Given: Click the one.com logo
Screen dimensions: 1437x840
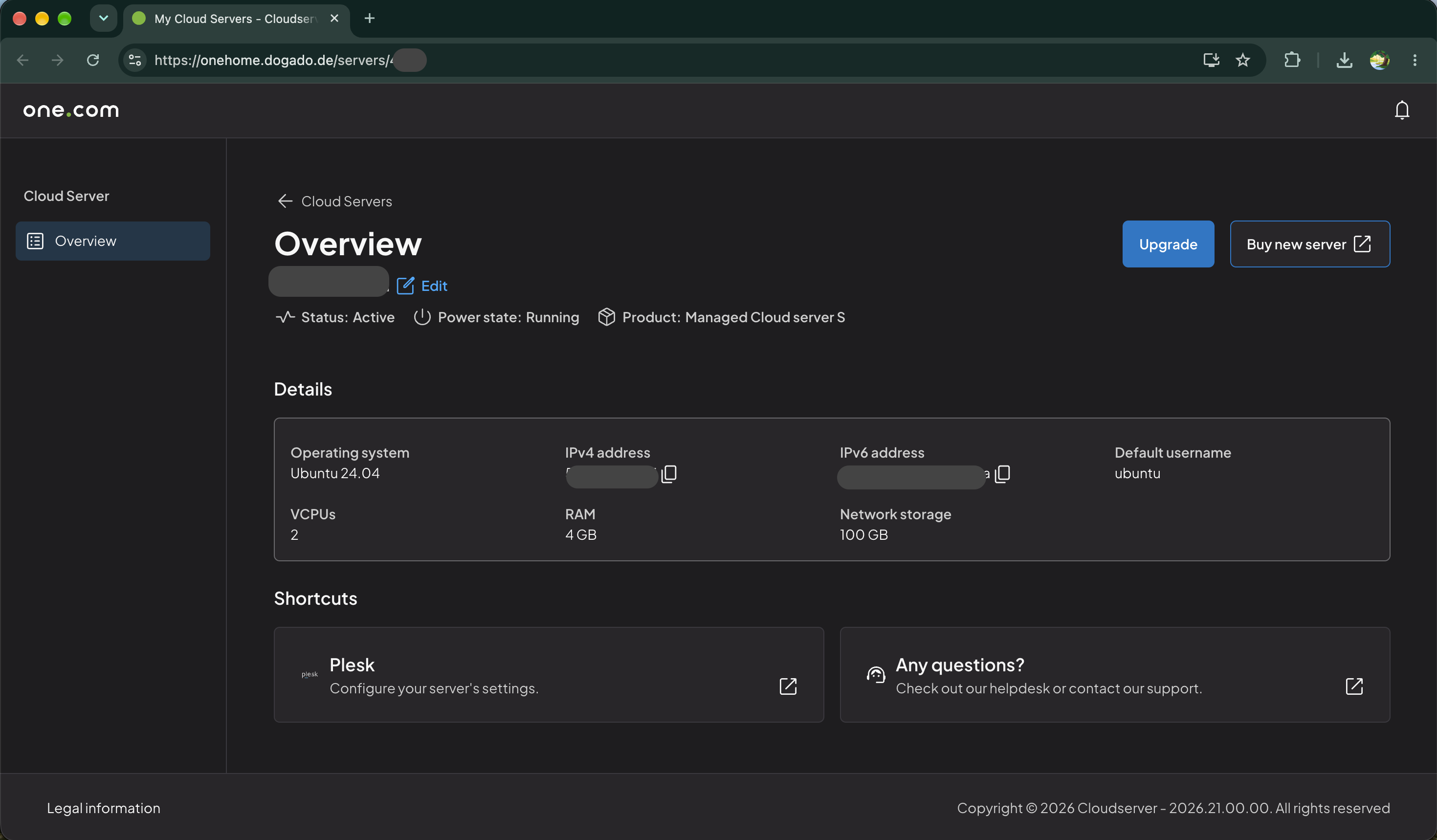Looking at the screenshot, I should pos(71,110).
